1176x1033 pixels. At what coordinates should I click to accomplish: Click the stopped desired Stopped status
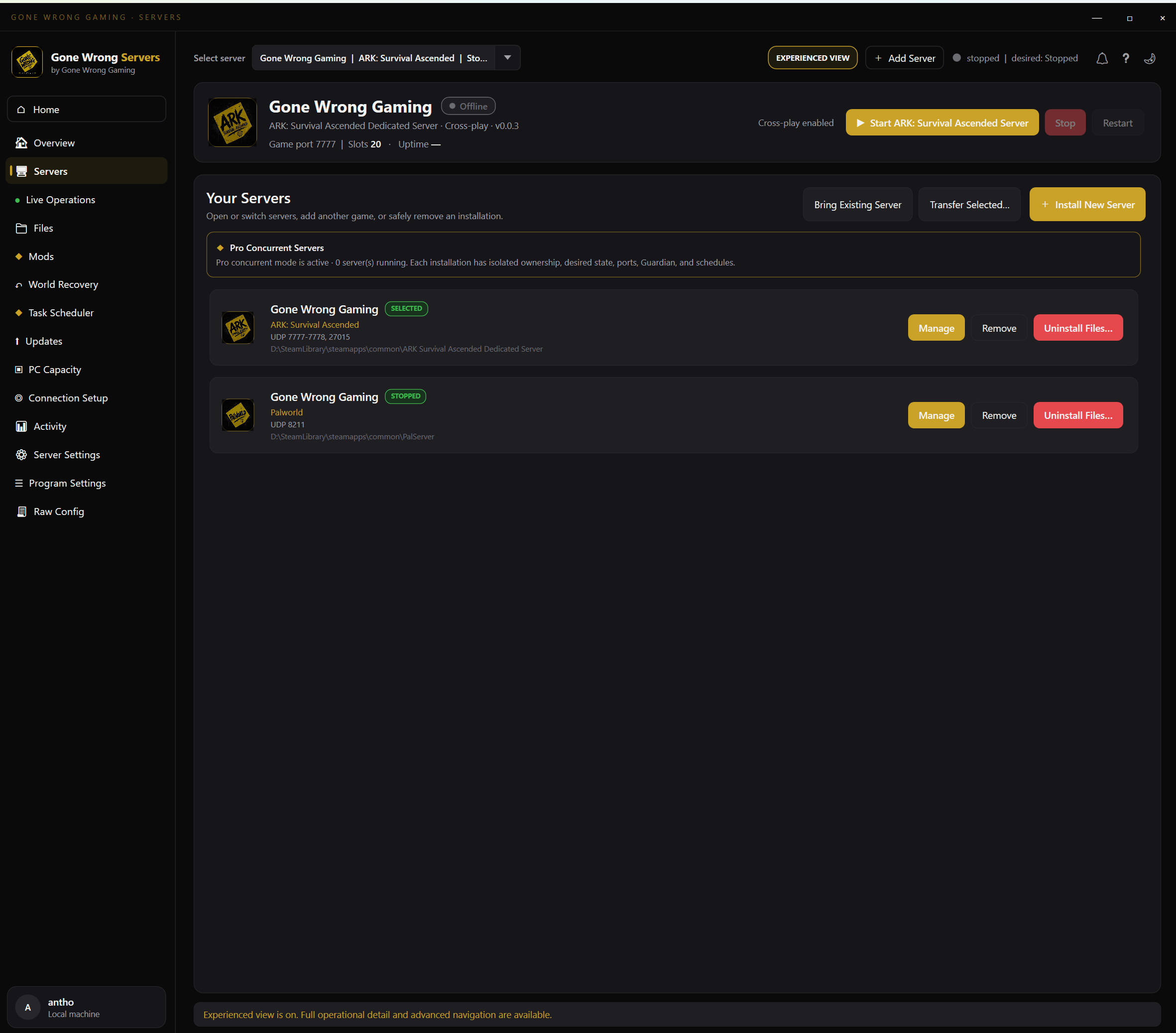[1016, 58]
